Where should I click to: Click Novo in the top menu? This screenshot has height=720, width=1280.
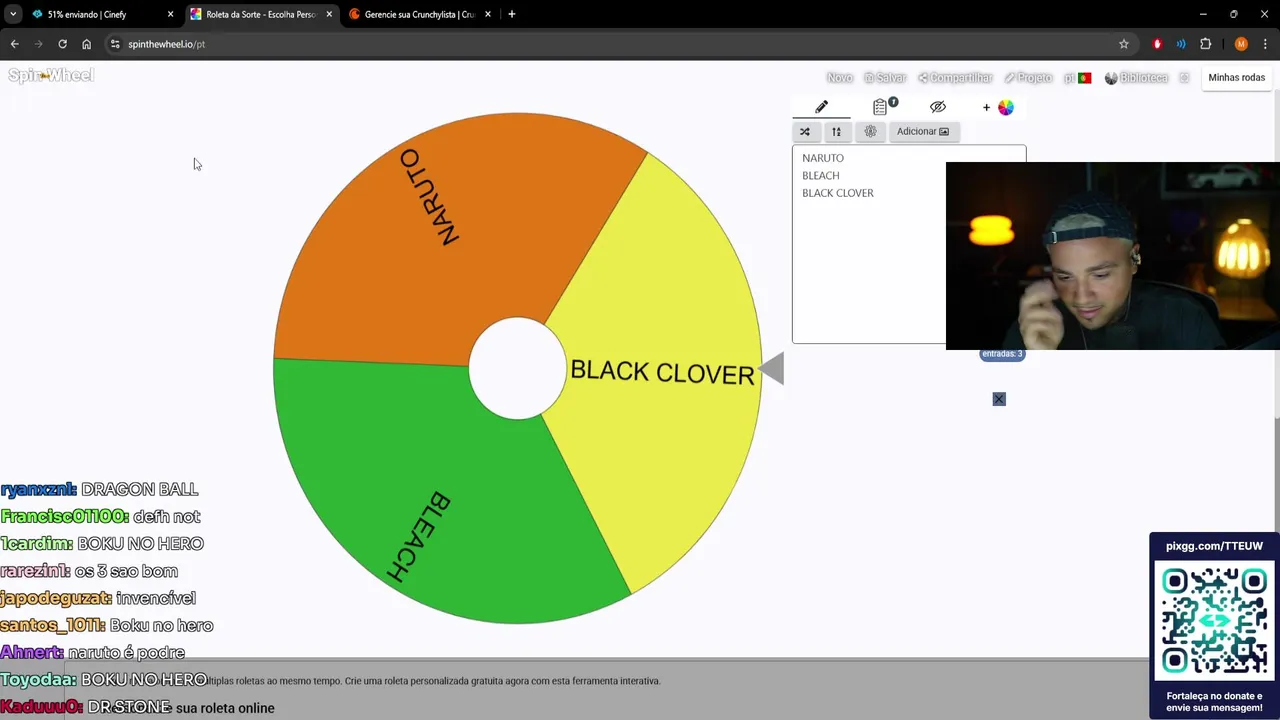(840, 77)
